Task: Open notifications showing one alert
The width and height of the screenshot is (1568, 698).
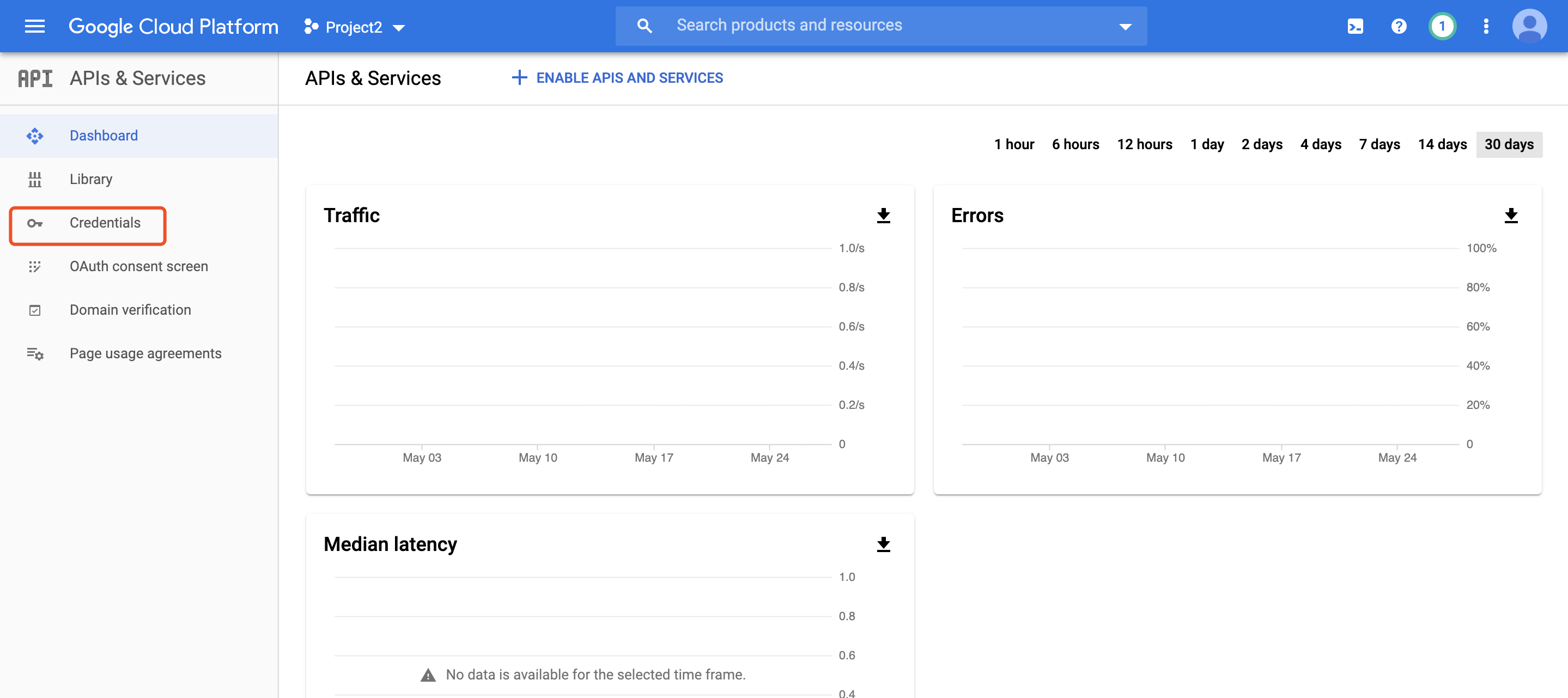Action: tap(1442, 26)
